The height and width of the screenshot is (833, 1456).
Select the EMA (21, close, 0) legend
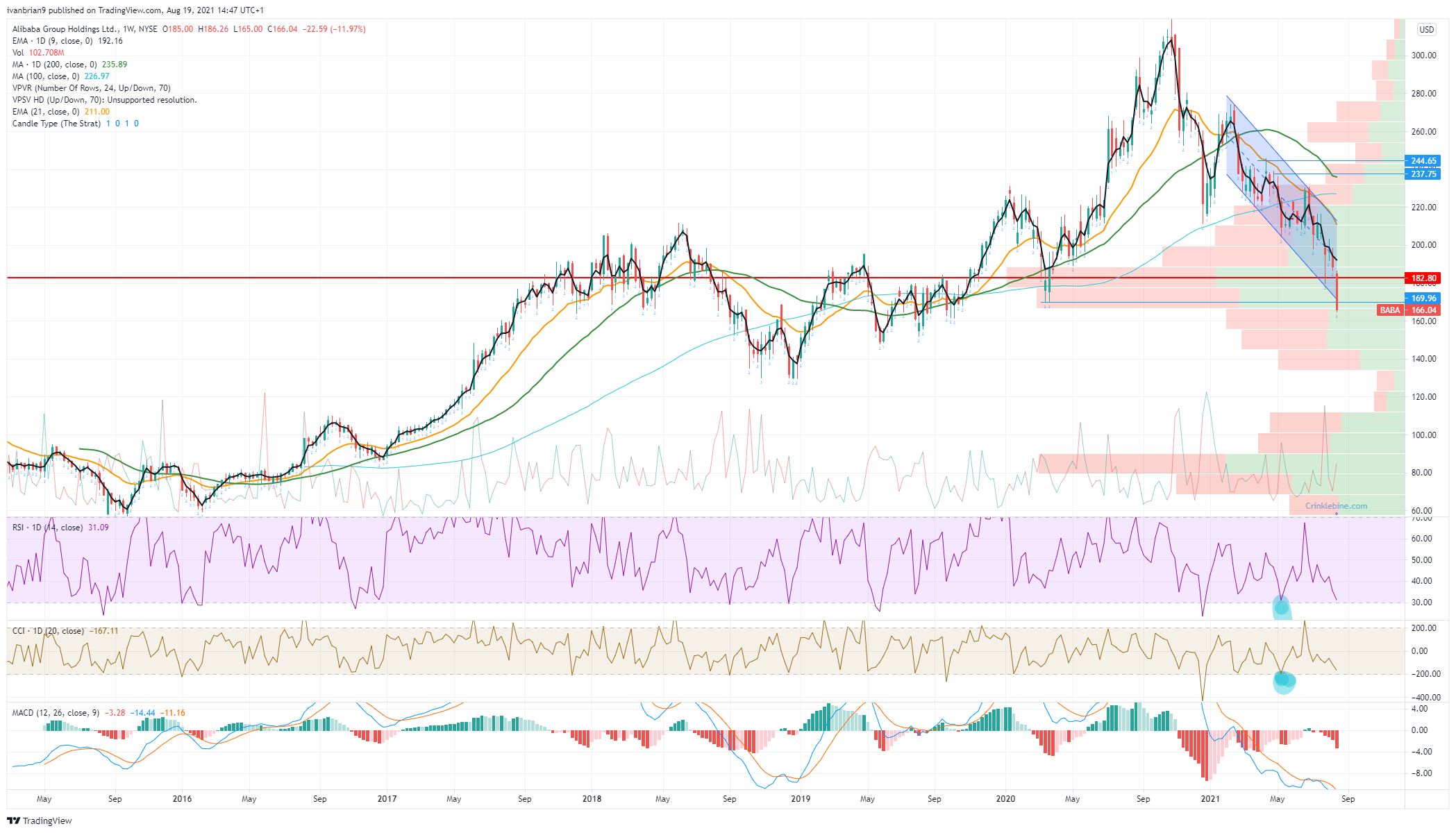(61, 112)
